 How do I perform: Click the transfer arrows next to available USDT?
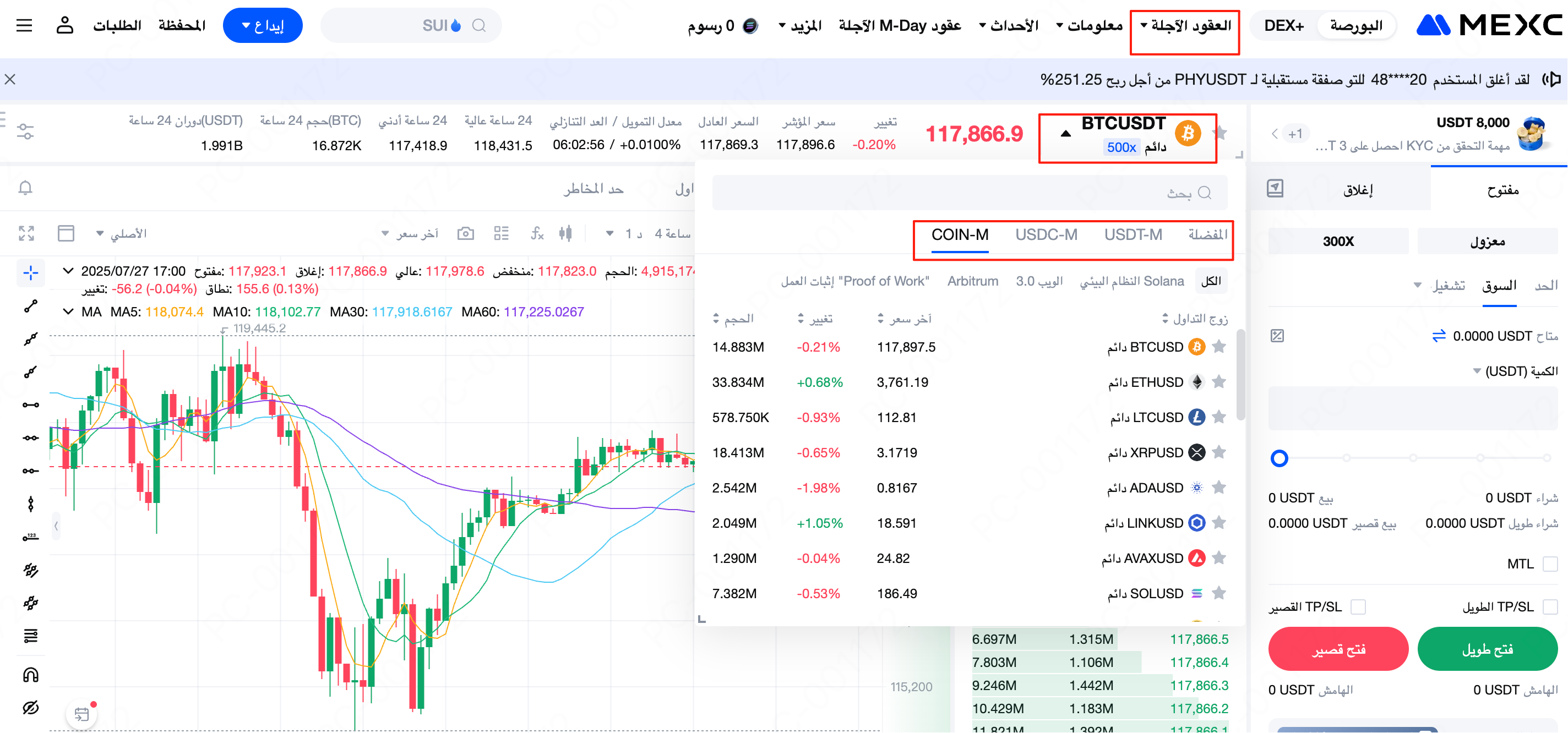1439,336
